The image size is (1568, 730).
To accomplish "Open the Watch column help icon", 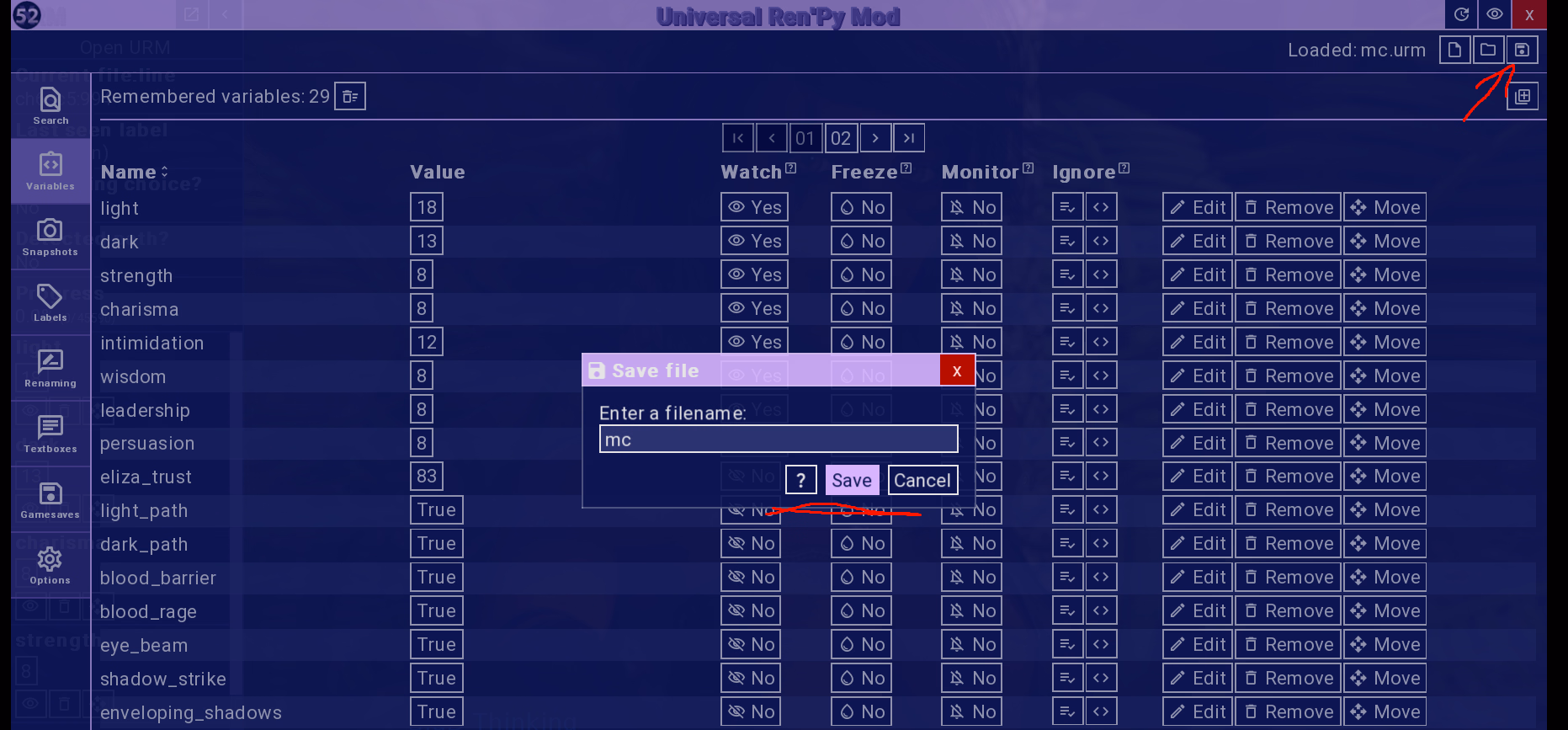I will (790, 168).
